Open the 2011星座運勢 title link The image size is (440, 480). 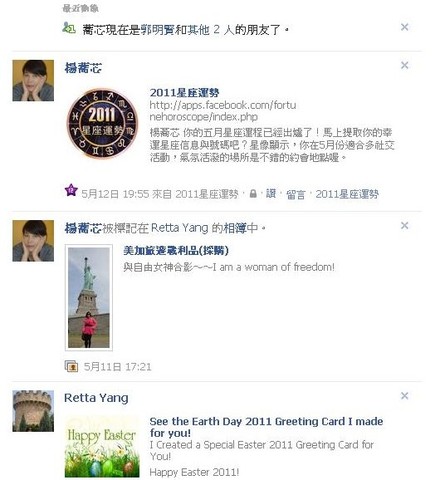(x=184, y=93)
